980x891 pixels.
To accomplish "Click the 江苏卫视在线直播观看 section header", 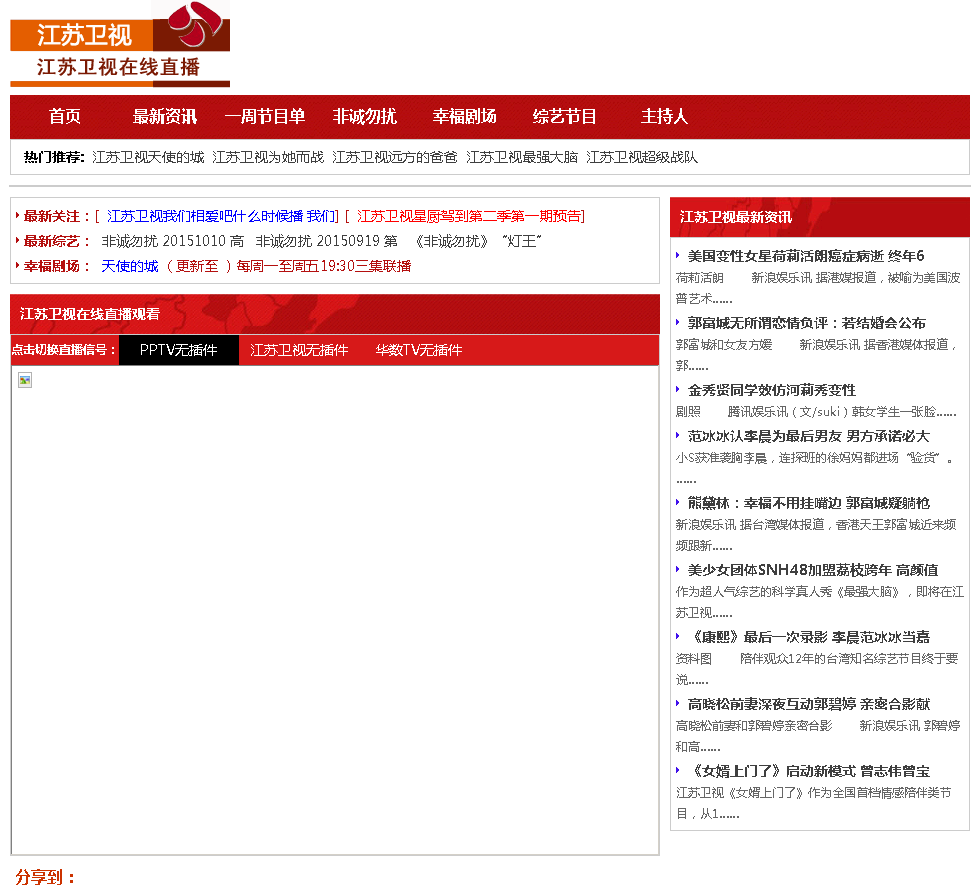I will (x=335, y=314).
